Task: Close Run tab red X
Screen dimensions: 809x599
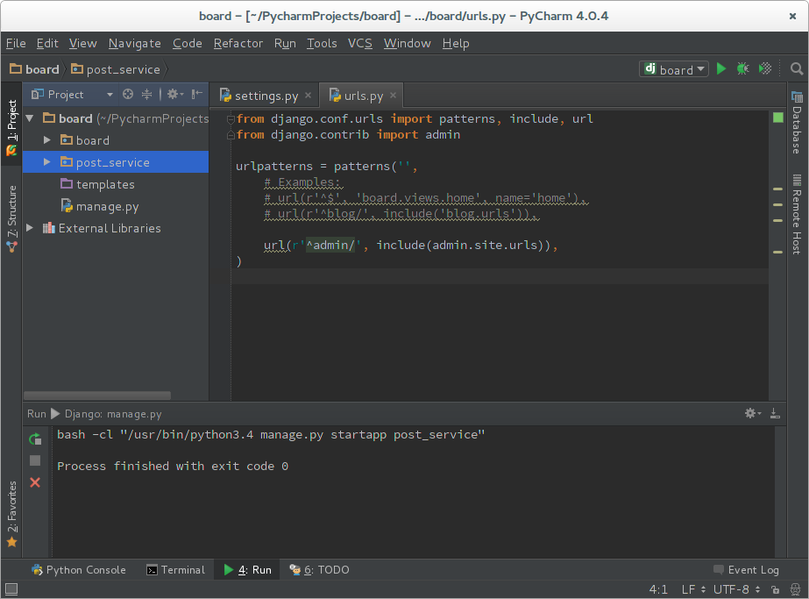Action: [x=35, y=482]
